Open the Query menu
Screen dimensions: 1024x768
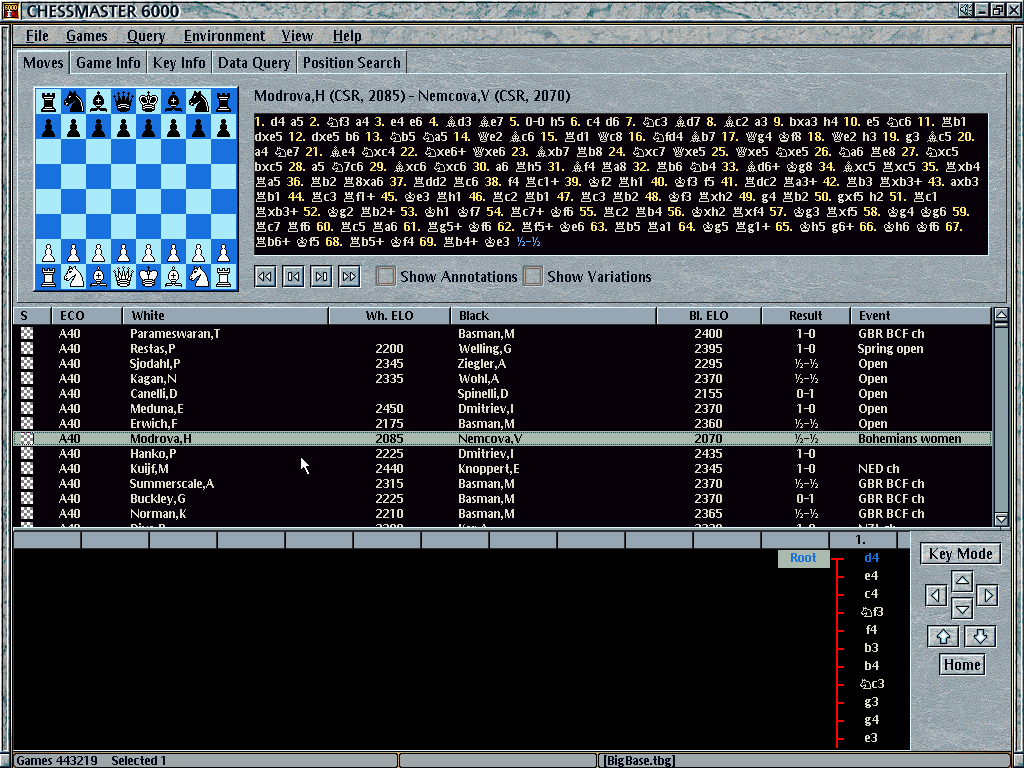tap(146, 36)
